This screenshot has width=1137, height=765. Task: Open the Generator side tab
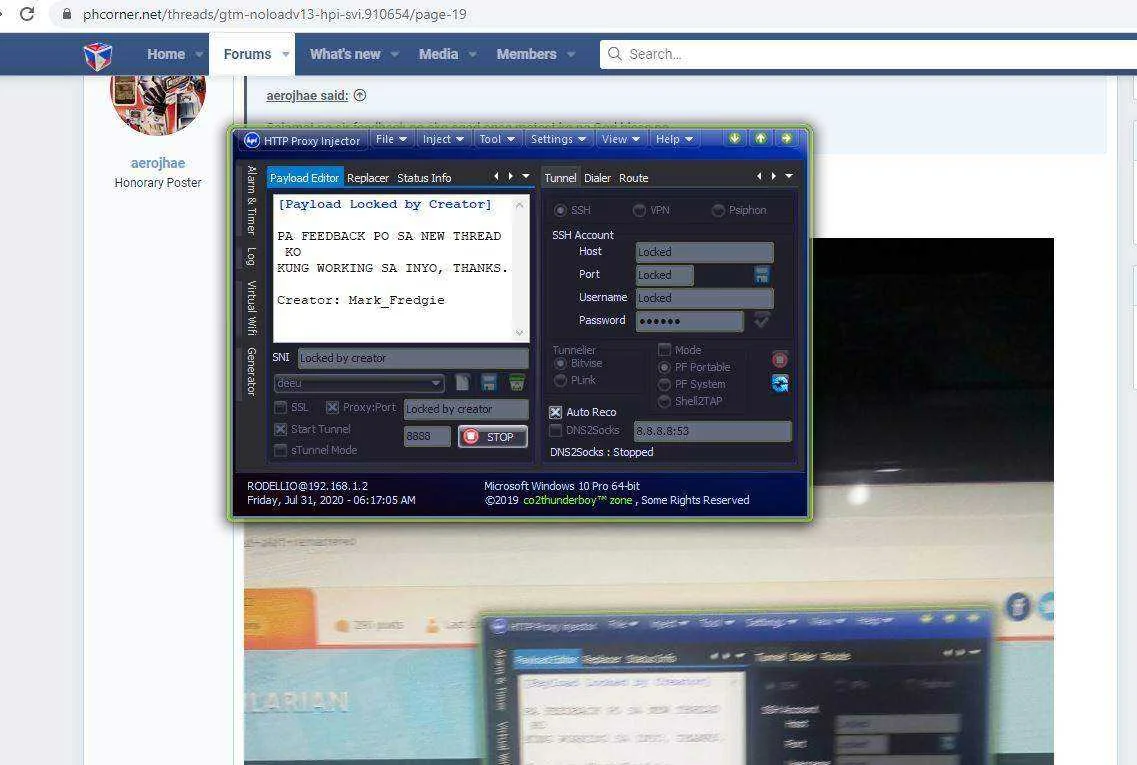(251, 372)
